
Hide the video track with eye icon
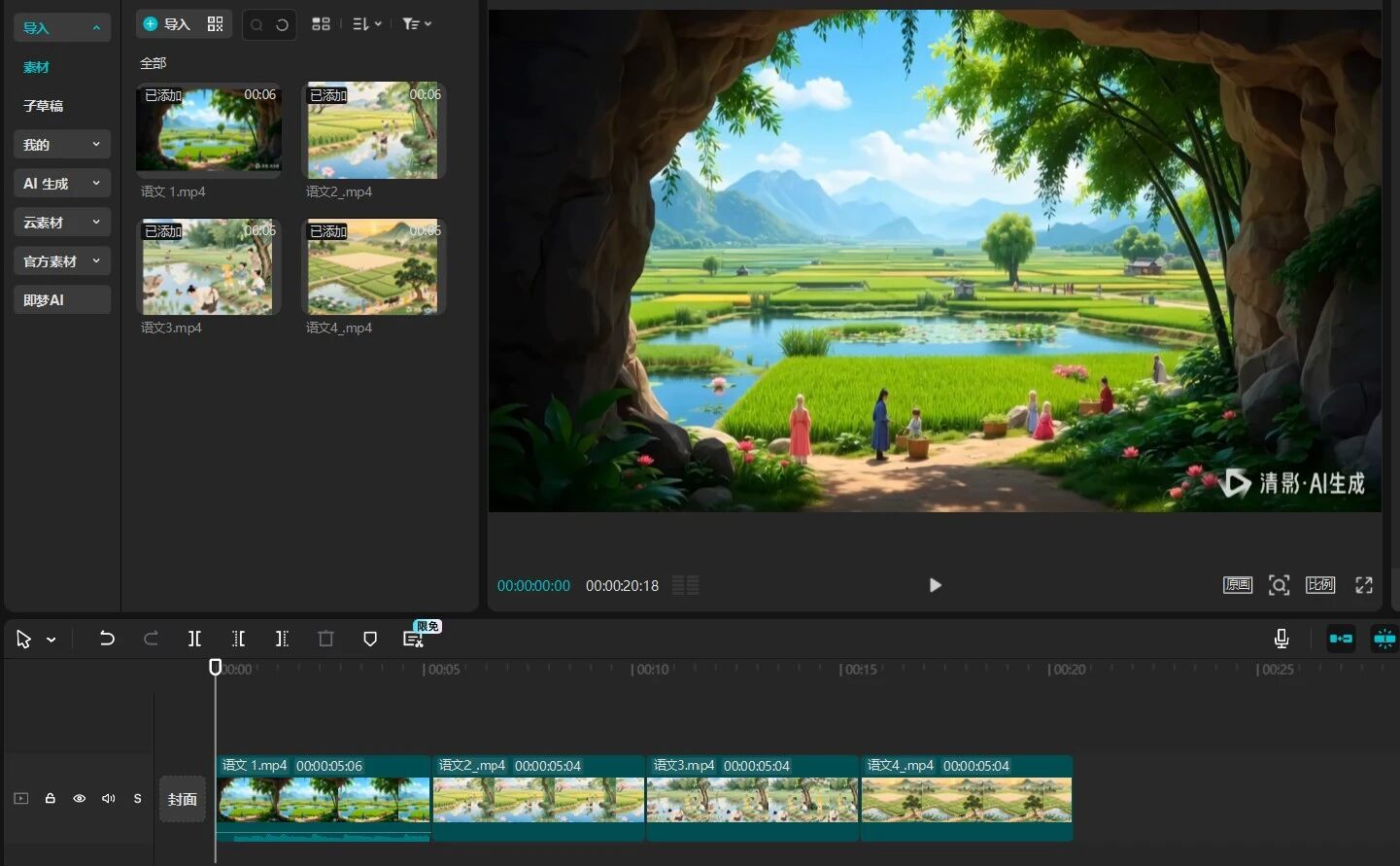(80, 799)
